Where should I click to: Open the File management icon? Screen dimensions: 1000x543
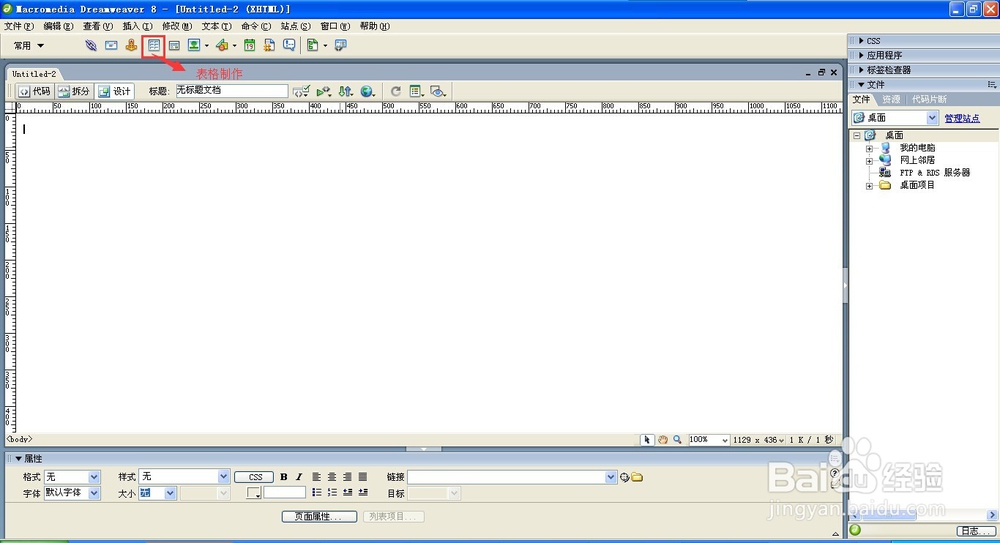[345, 91]
